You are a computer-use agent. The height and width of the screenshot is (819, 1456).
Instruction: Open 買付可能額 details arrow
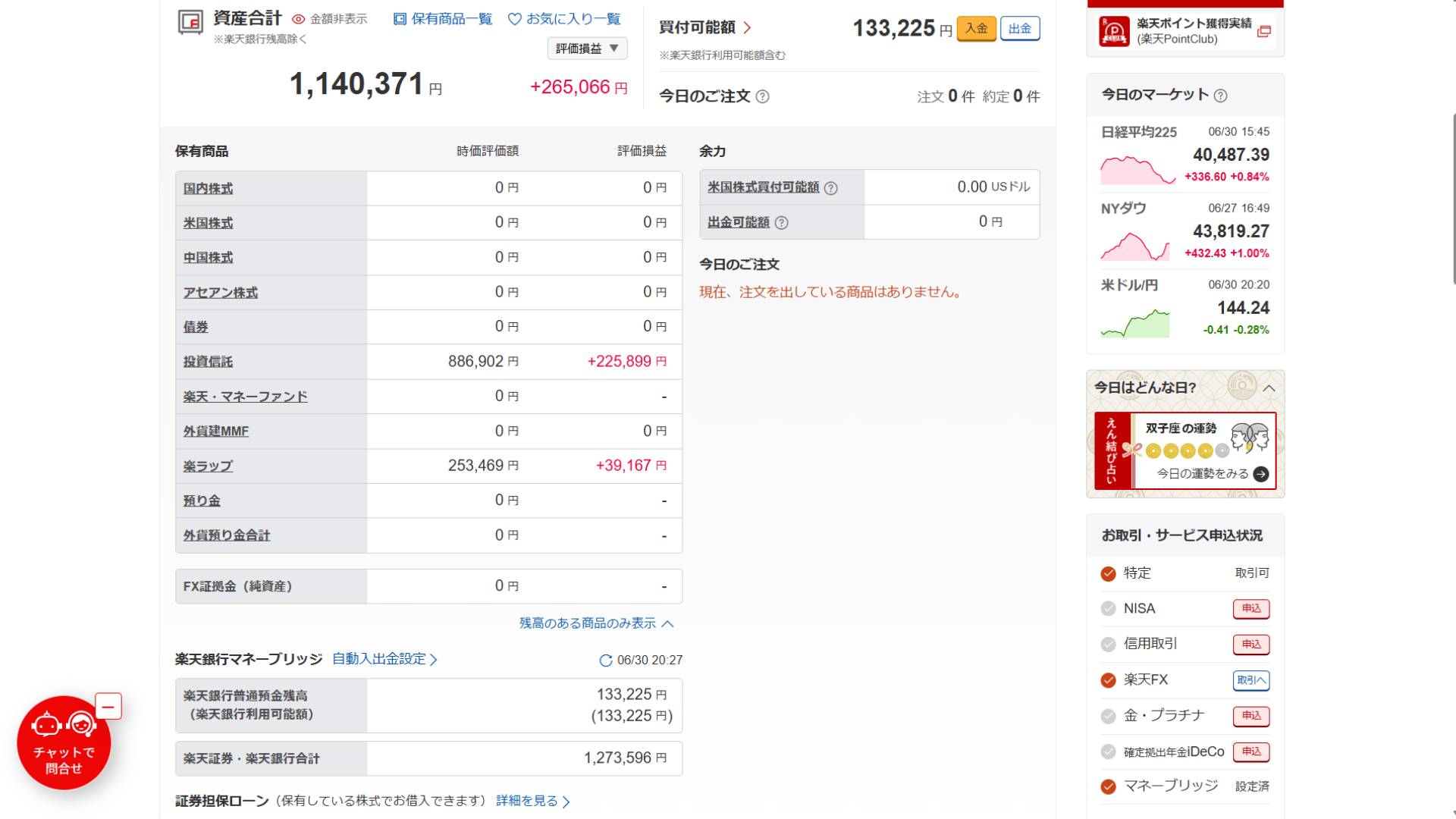748,28
